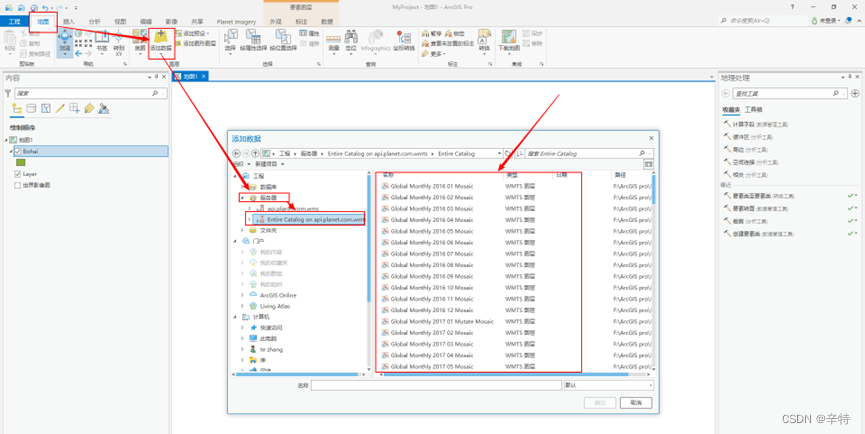Expand the Living Atlas tree node

click(x=242, y=306)
